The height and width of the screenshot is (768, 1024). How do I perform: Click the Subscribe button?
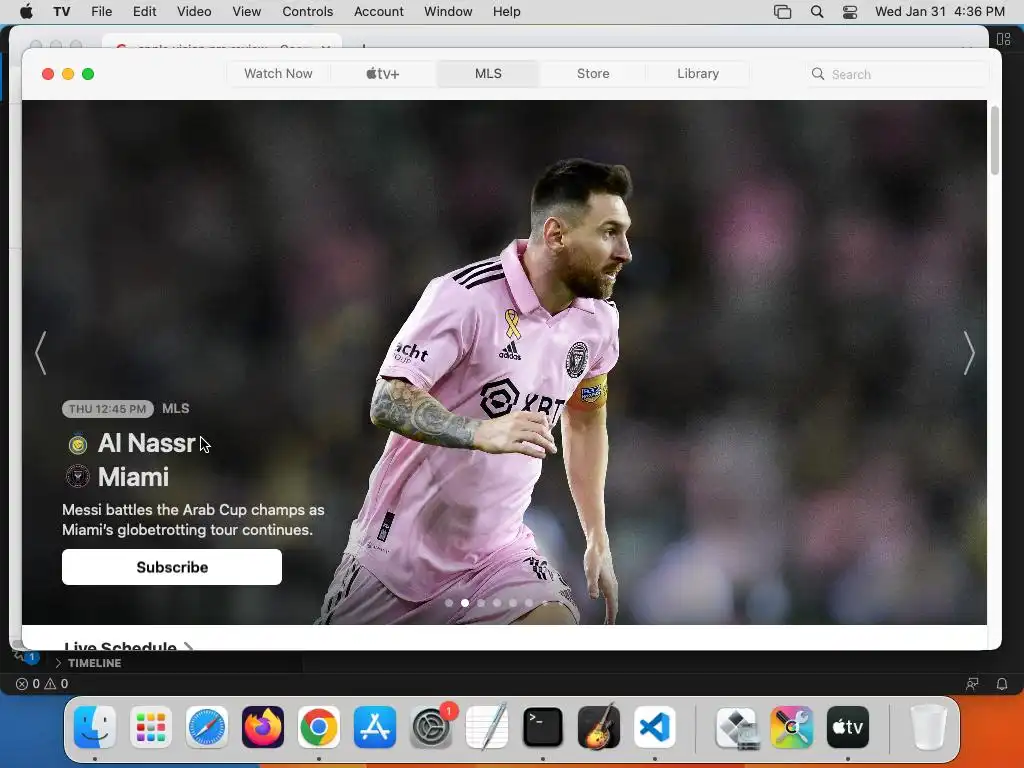point(172,567)
